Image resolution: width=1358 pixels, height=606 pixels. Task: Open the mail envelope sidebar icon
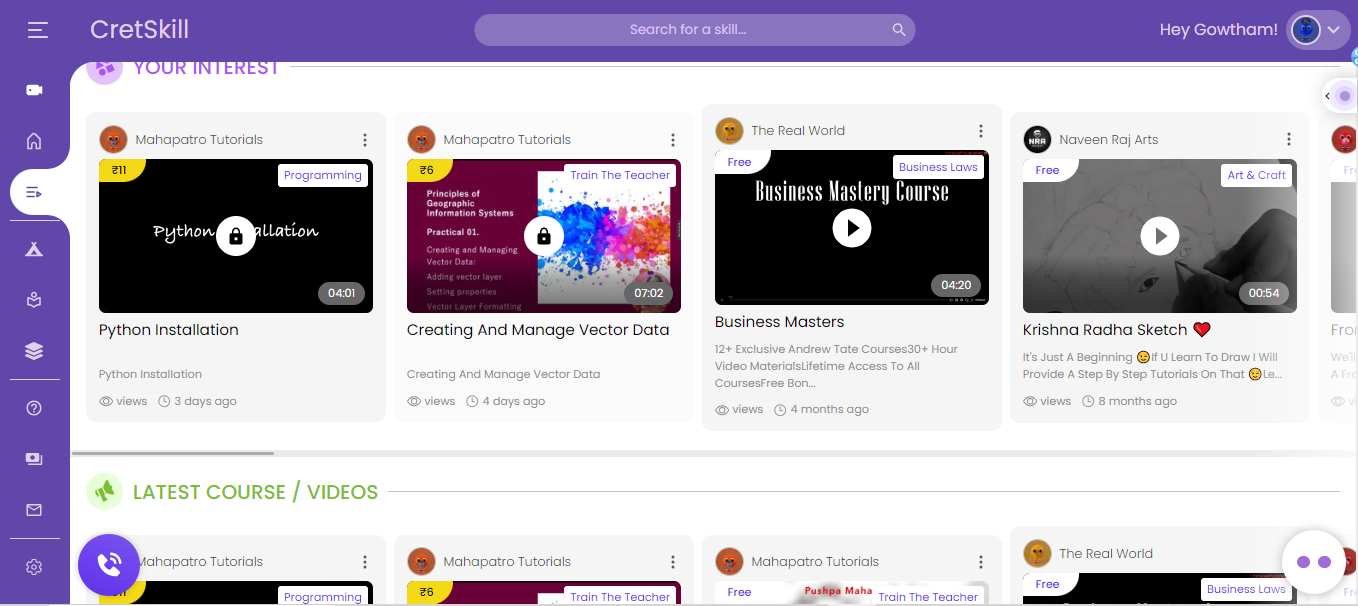pos(34,510)
